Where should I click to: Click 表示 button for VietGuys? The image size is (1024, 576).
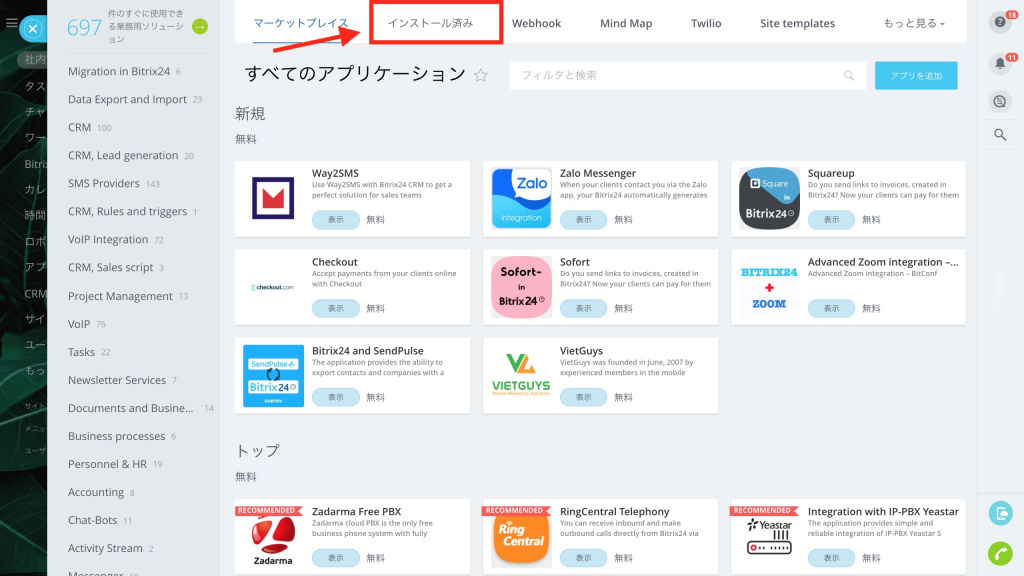[x=583, y=397]
